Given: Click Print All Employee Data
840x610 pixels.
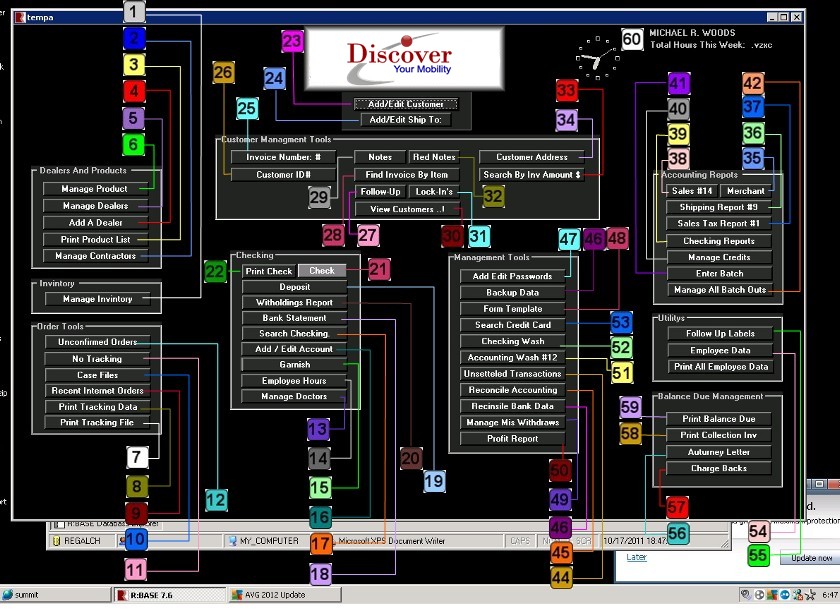Looking at the screenshot, I should pyautogui.click(x=720, y=367).
